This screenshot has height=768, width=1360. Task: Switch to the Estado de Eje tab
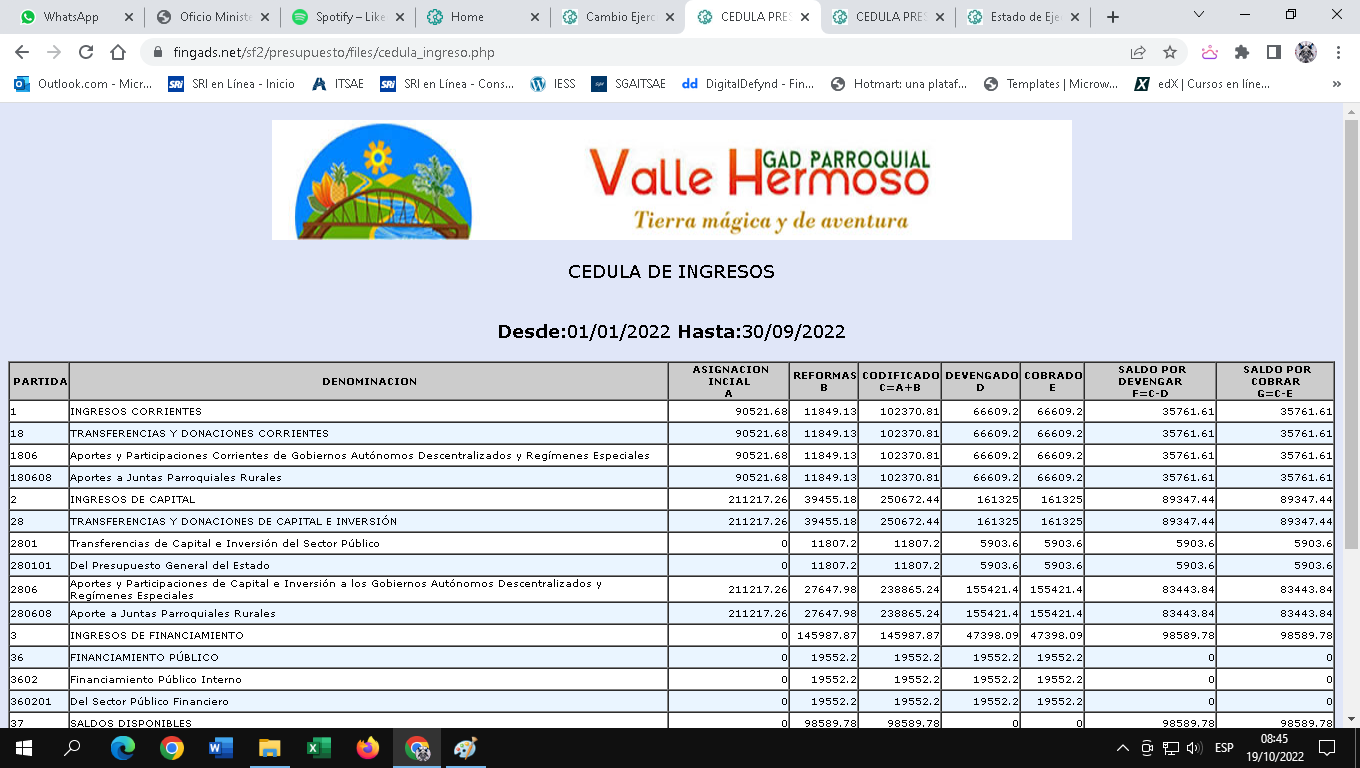[1020, 17]
